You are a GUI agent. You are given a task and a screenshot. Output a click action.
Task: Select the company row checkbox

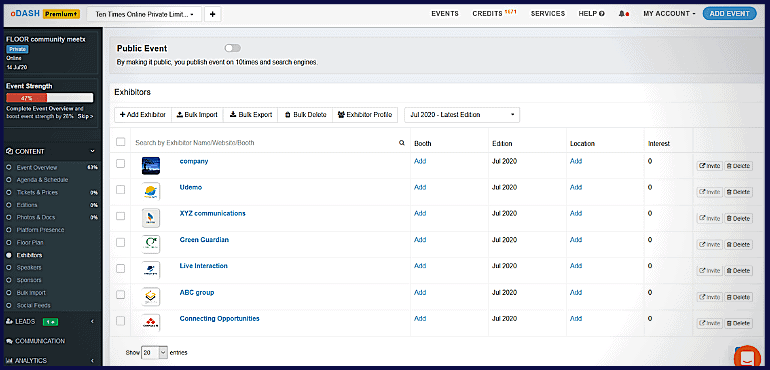pyautogui.click(x=120, y=164)
